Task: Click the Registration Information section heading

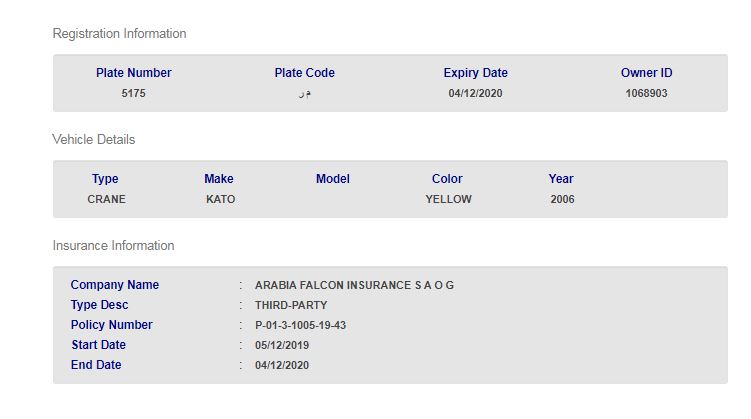Action: [119, 34]
